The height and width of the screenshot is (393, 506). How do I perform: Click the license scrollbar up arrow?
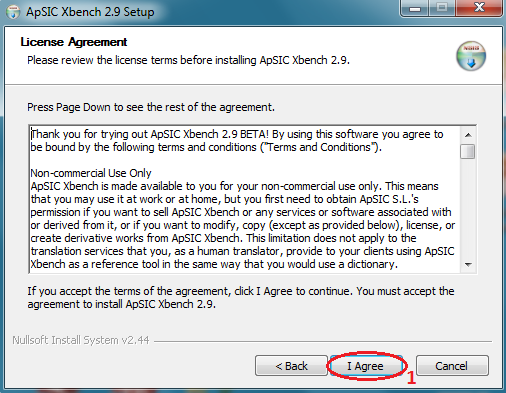pyautogui.click(x=468, y=135)
